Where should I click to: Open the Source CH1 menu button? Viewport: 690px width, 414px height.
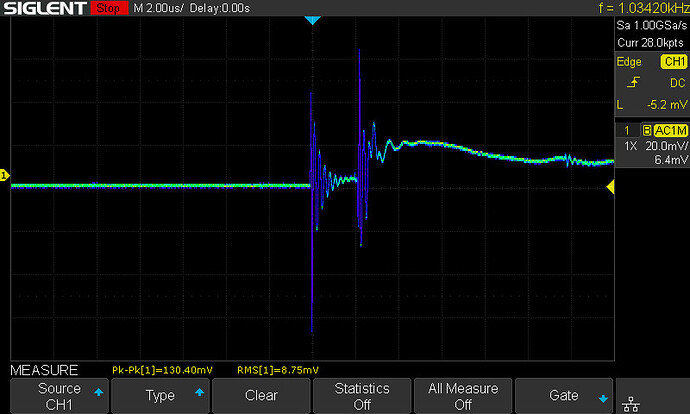tap(59, 396)
